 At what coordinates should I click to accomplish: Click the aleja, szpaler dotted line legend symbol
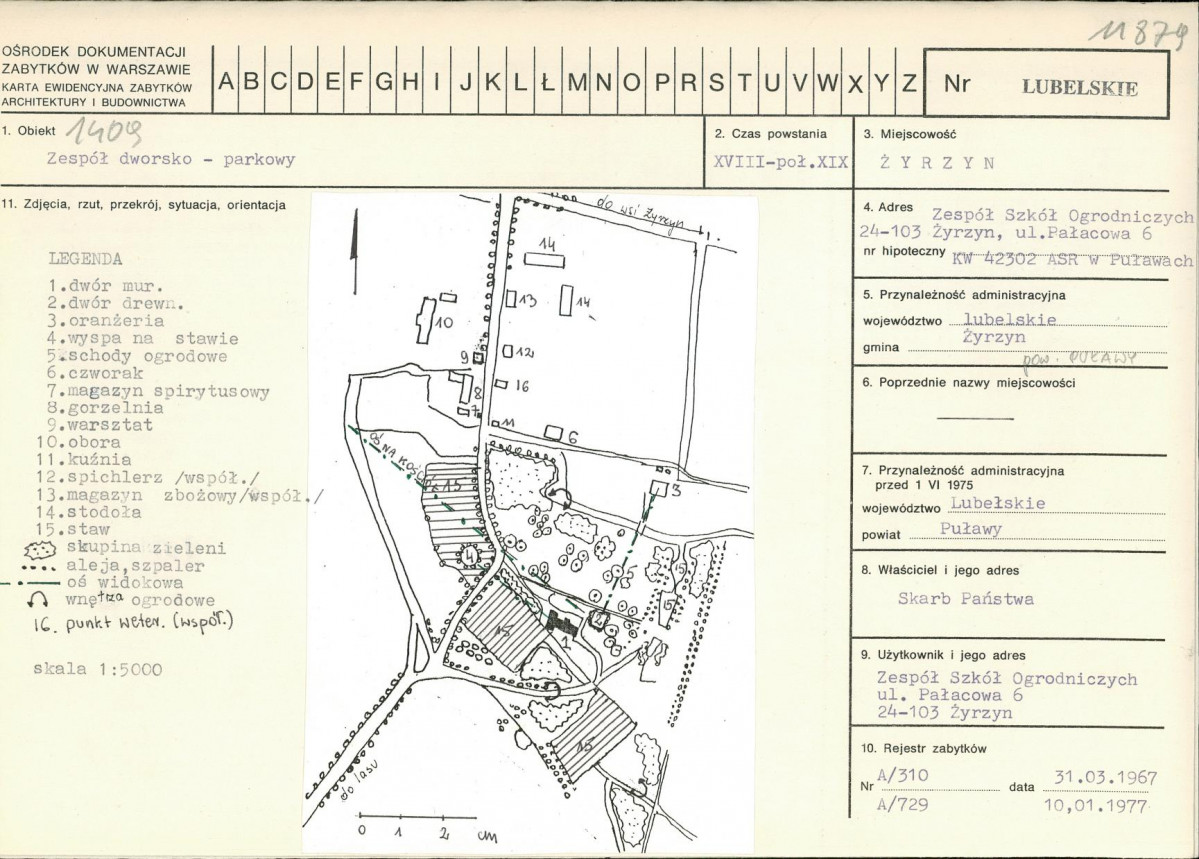38,568
